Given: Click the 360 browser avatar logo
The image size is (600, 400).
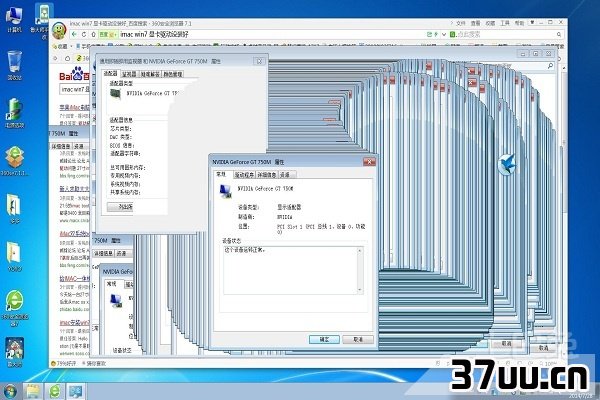Looking at the screenshot, I should point(59,30).
